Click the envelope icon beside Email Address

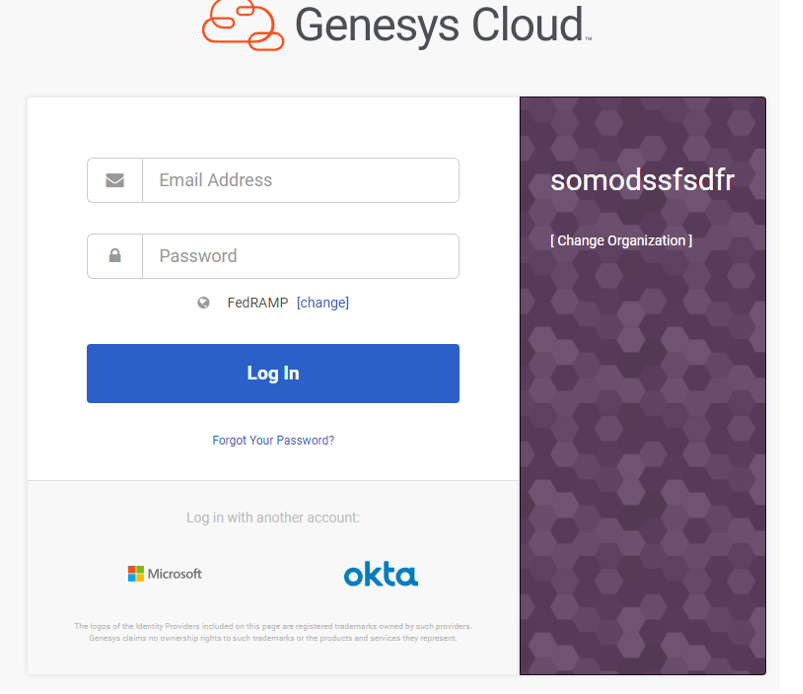click(115, 180)
